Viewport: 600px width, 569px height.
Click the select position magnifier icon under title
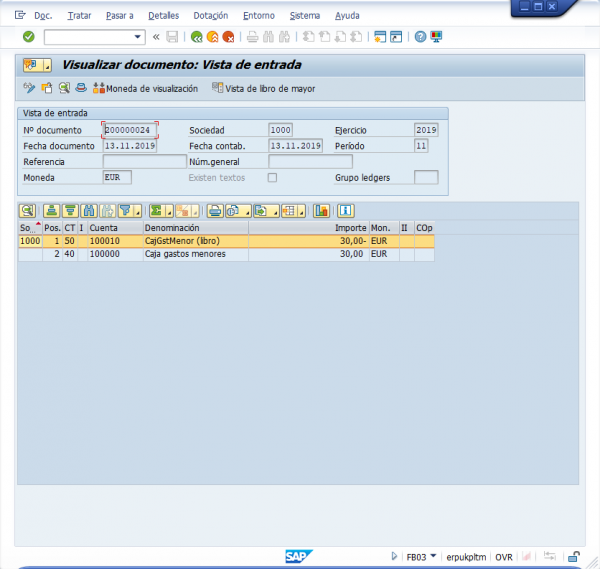pos(64,88)
